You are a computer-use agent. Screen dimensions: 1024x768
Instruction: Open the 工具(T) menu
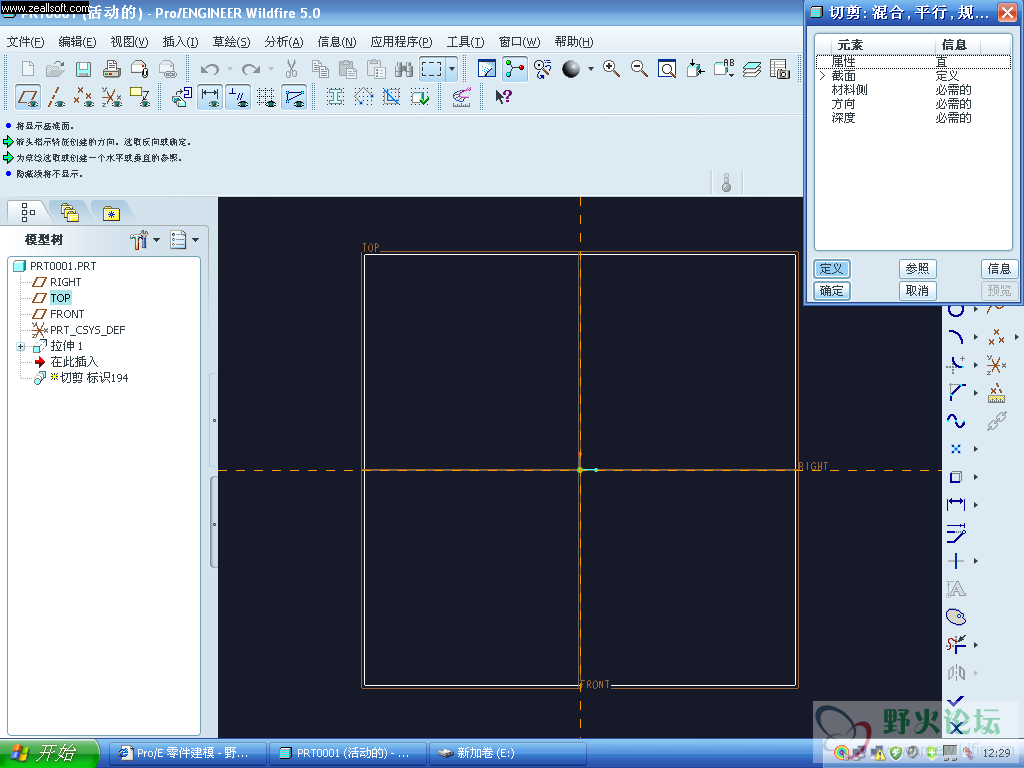(x=465, y=42)
